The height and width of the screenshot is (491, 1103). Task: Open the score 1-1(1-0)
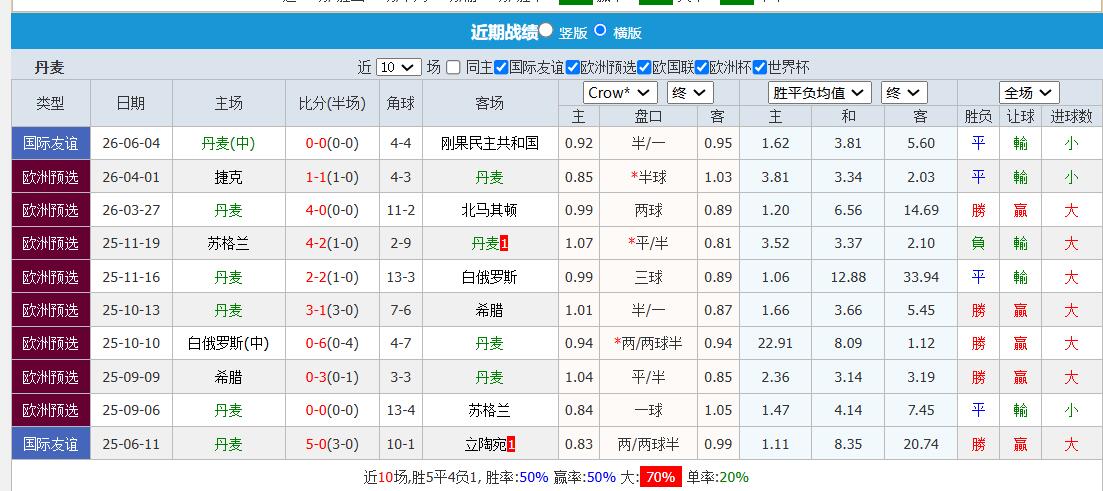click(x=332, y=177)
